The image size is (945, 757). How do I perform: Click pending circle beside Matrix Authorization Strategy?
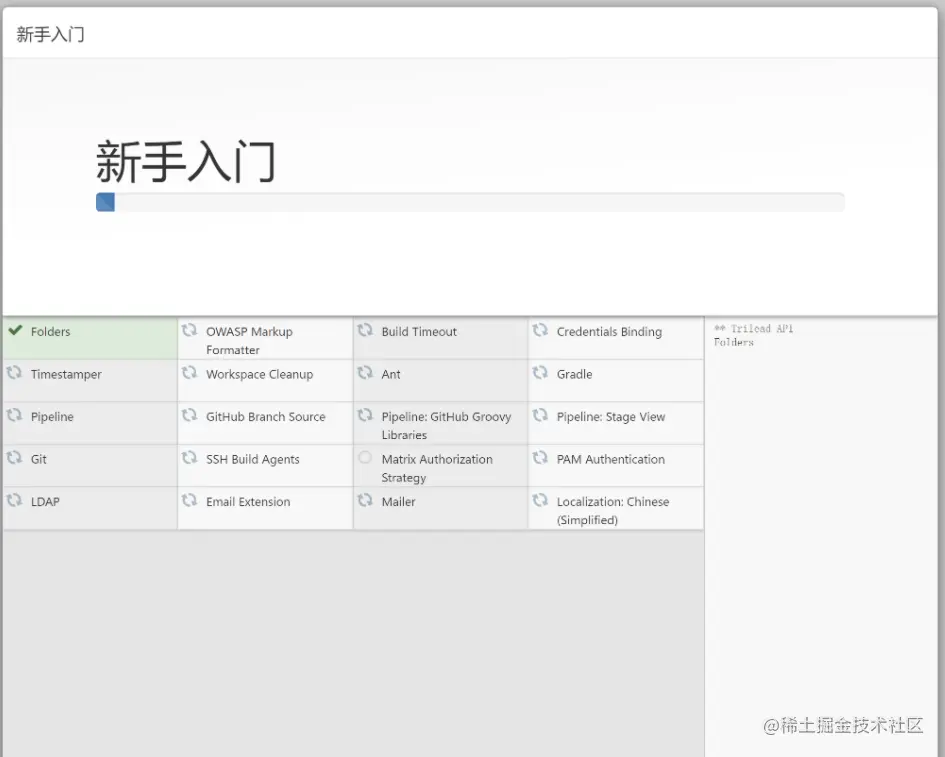[x=365, y=457]
